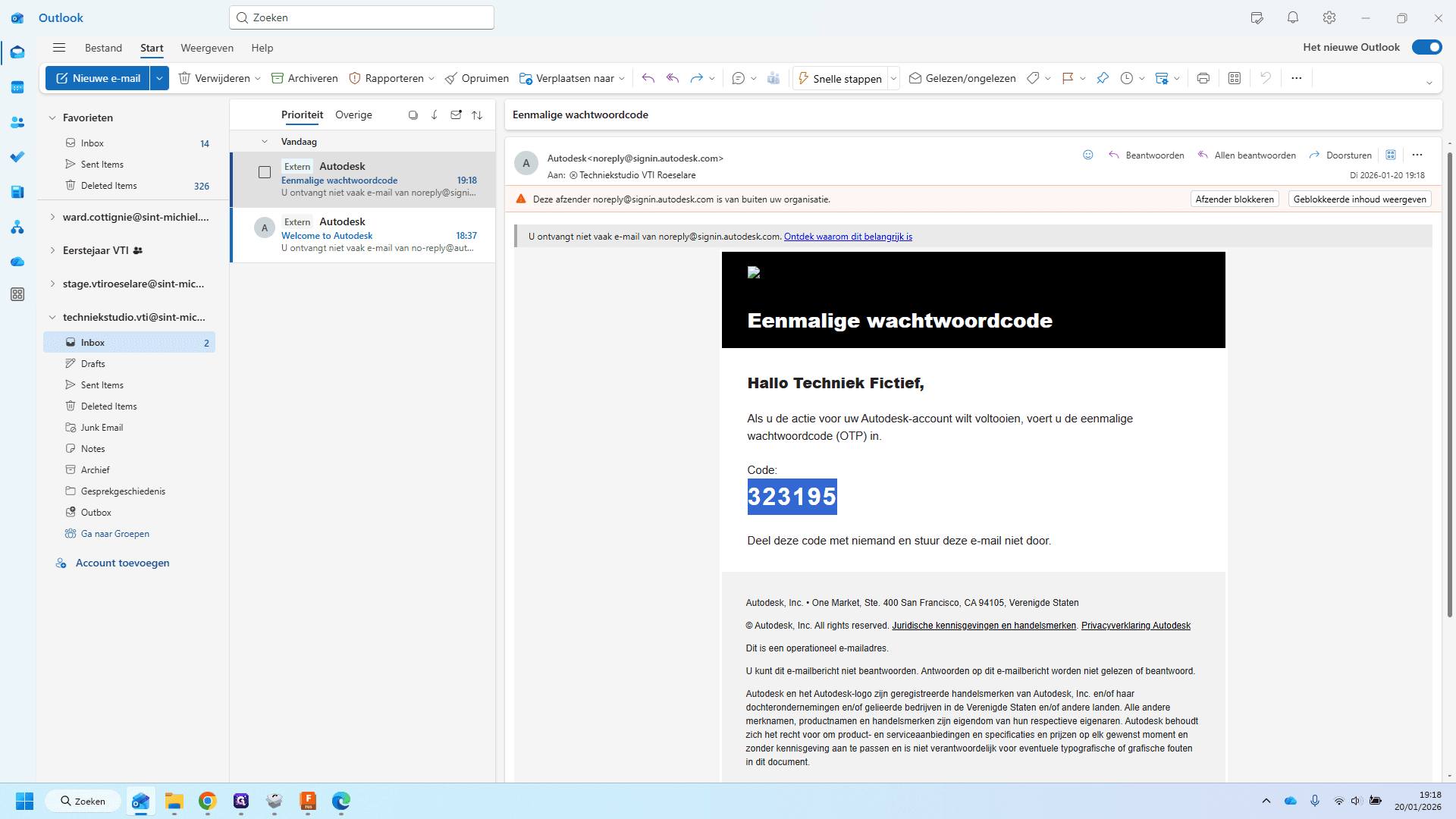1456x819 pixels.
Task: Open the To Do checkmark icon in sidebar
Action: pos(17,157)
